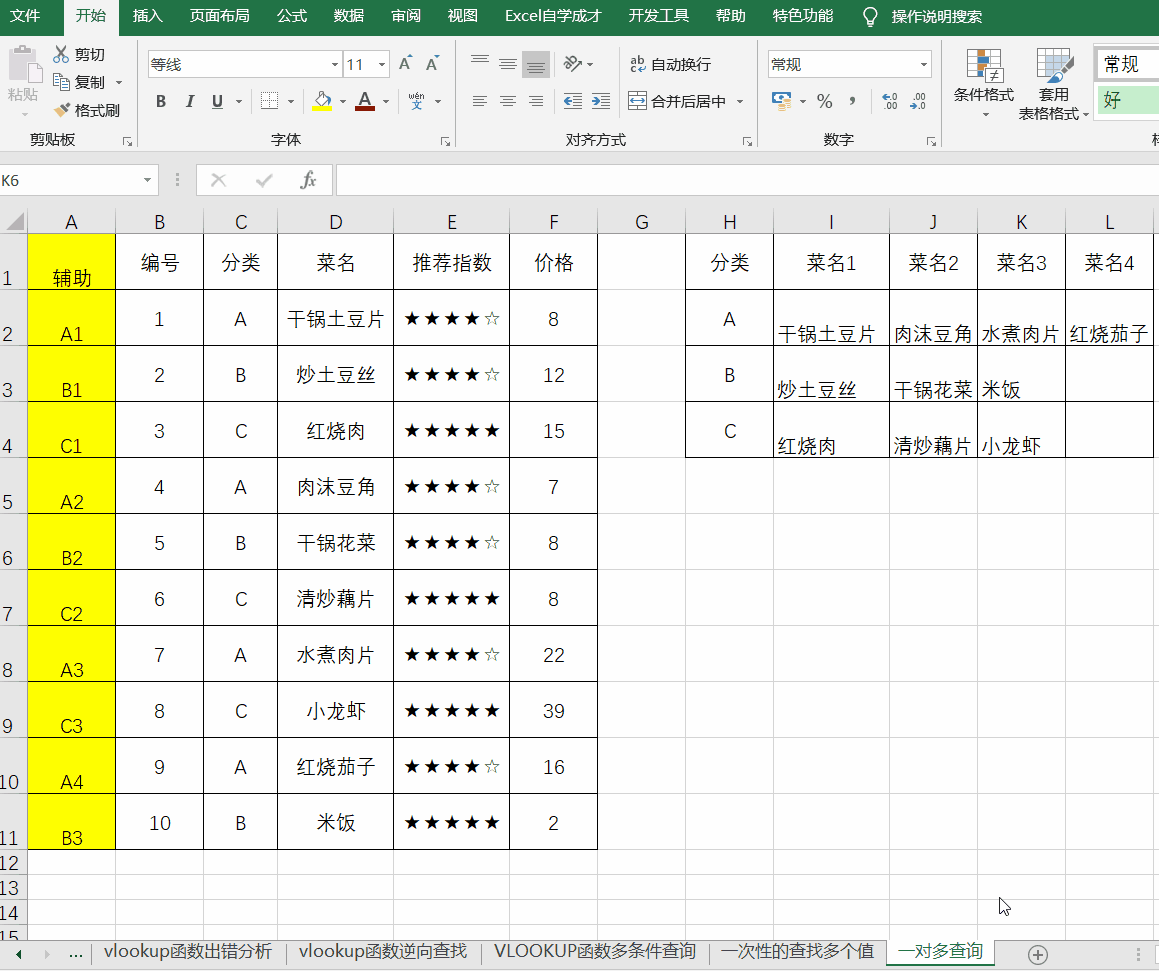Click the Increase Font Size icon
Viewport: 1159px width, 971px height.
click(x=405, y=64)
